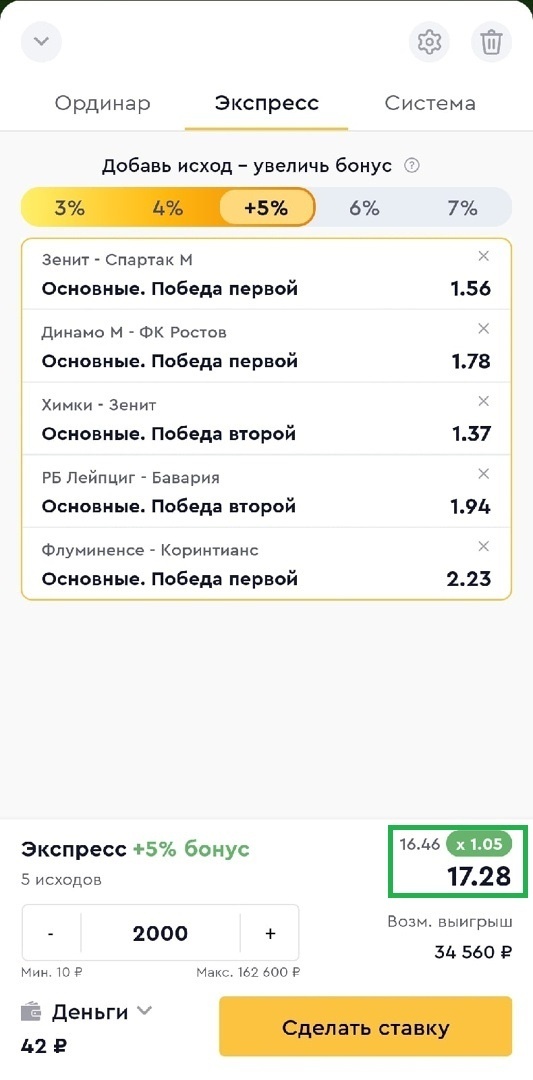
Task: Remove Химки - Зенит outcome
Action: click(x=483, y=401)
